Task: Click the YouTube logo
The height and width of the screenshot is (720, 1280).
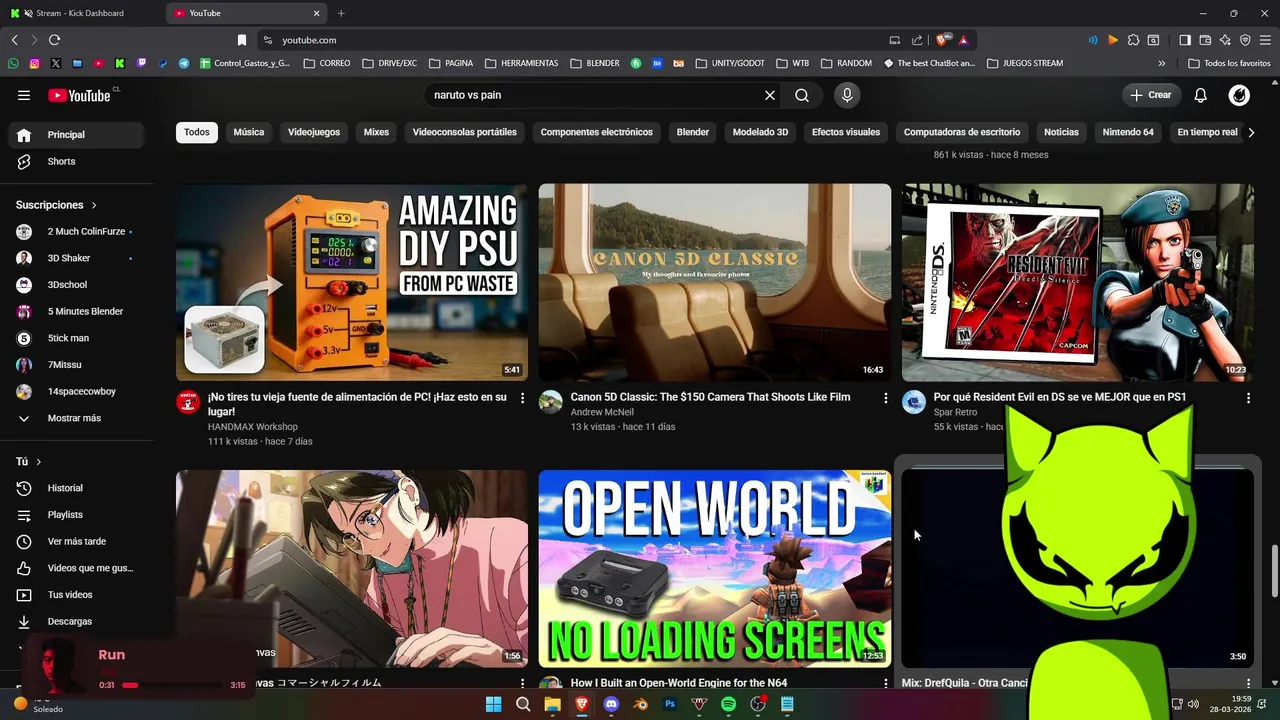Action: (79, 95)
